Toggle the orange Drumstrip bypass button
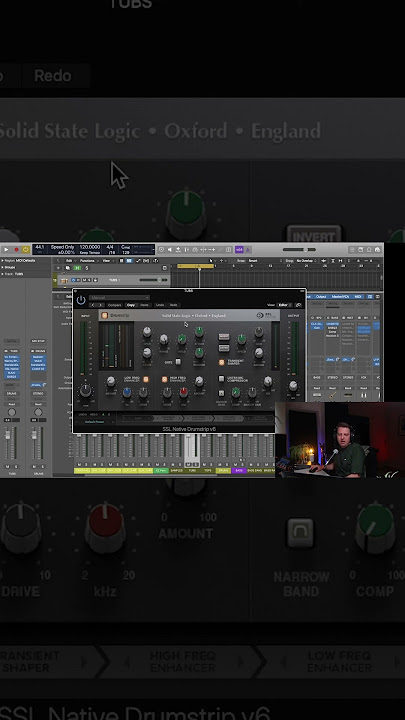The image size is (405, 720). pos(104,315)
